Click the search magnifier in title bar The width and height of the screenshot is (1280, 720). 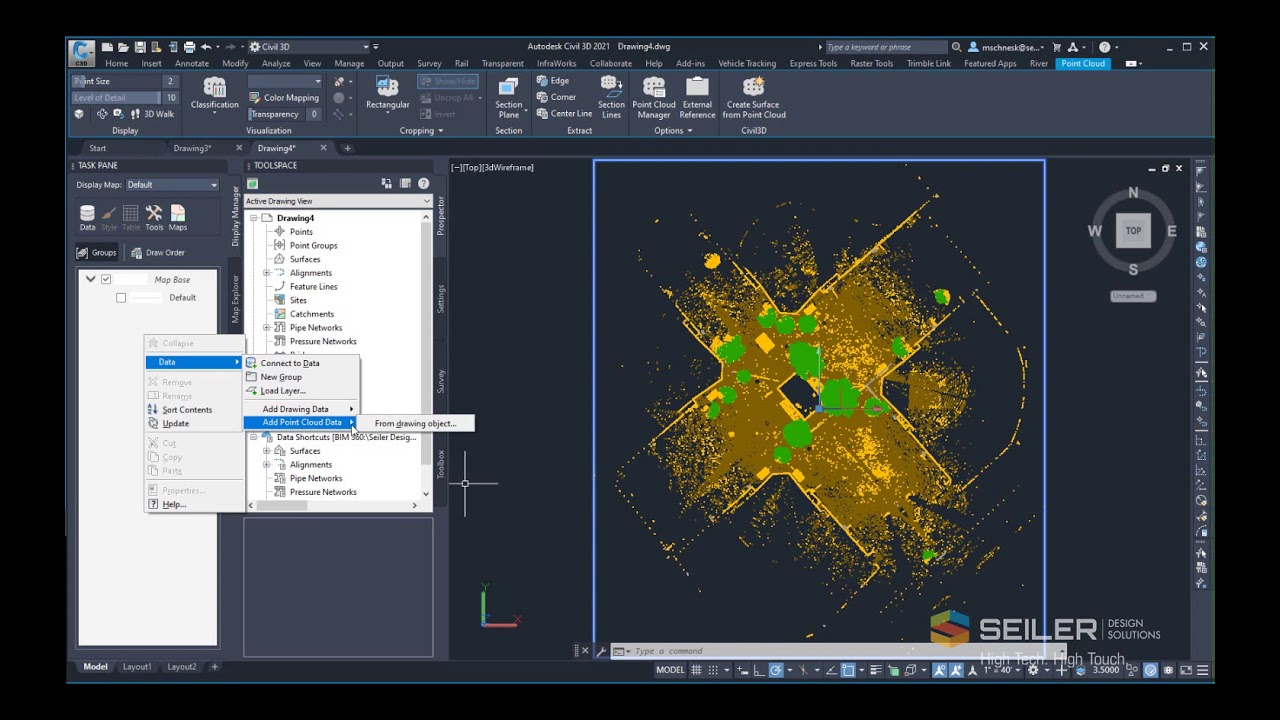(957, 47)
